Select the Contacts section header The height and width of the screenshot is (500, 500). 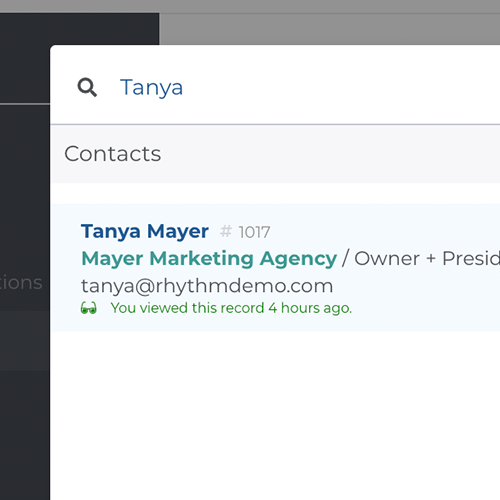point(275,154)
